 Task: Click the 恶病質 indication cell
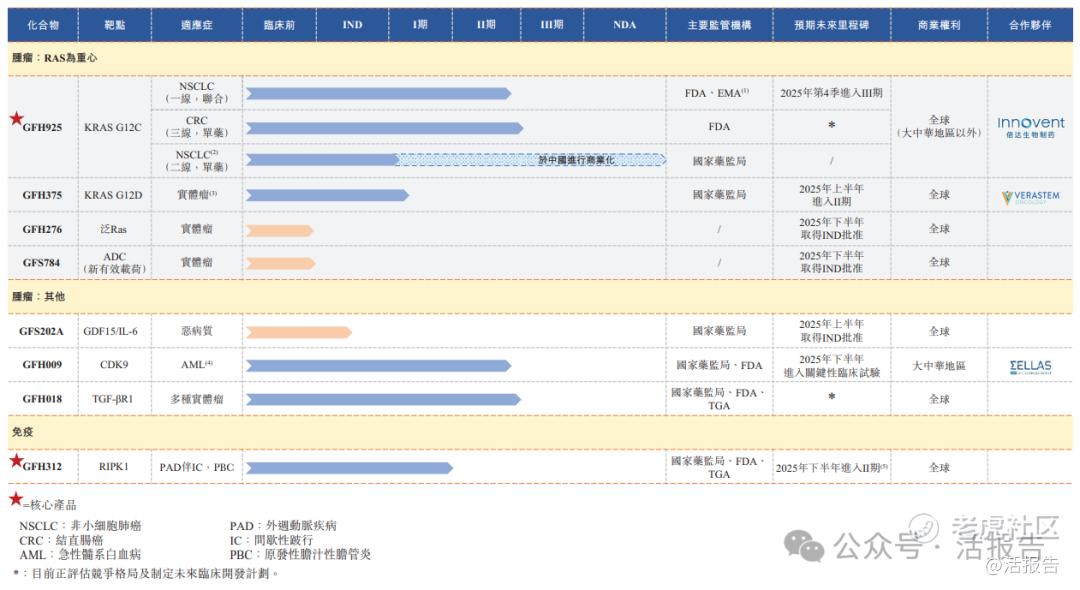(196, 331)
